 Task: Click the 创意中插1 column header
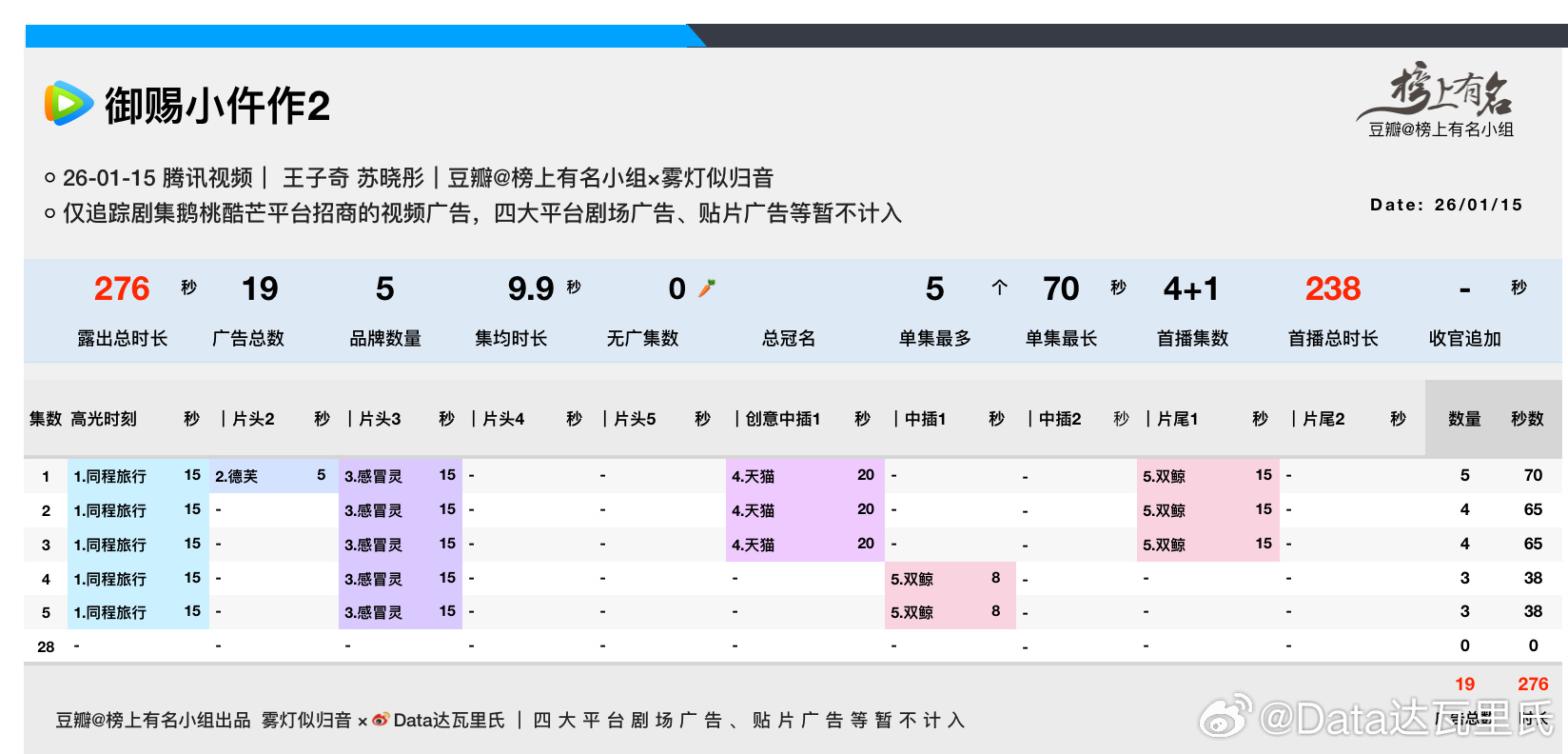point(783,419)
